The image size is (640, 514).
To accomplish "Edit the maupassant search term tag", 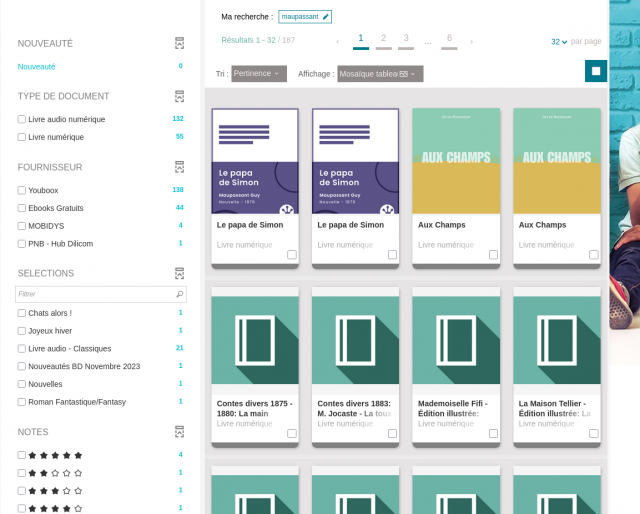I will pos(305,17).
